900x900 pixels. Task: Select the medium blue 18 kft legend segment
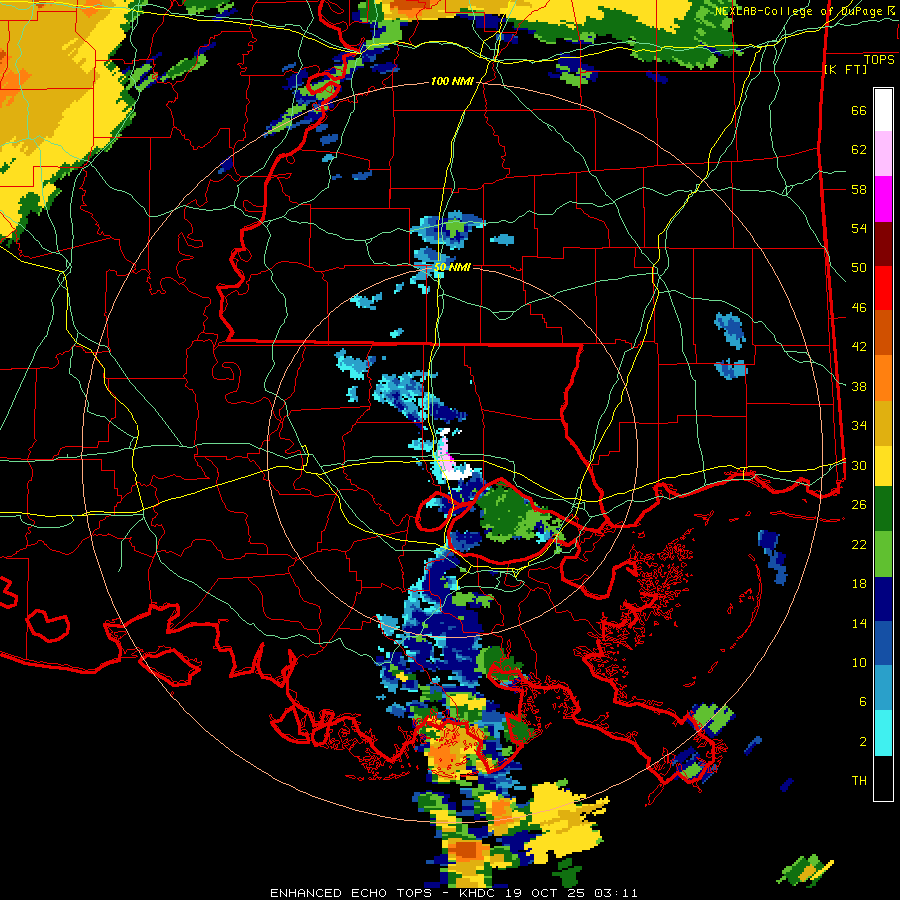click(883, 644)
